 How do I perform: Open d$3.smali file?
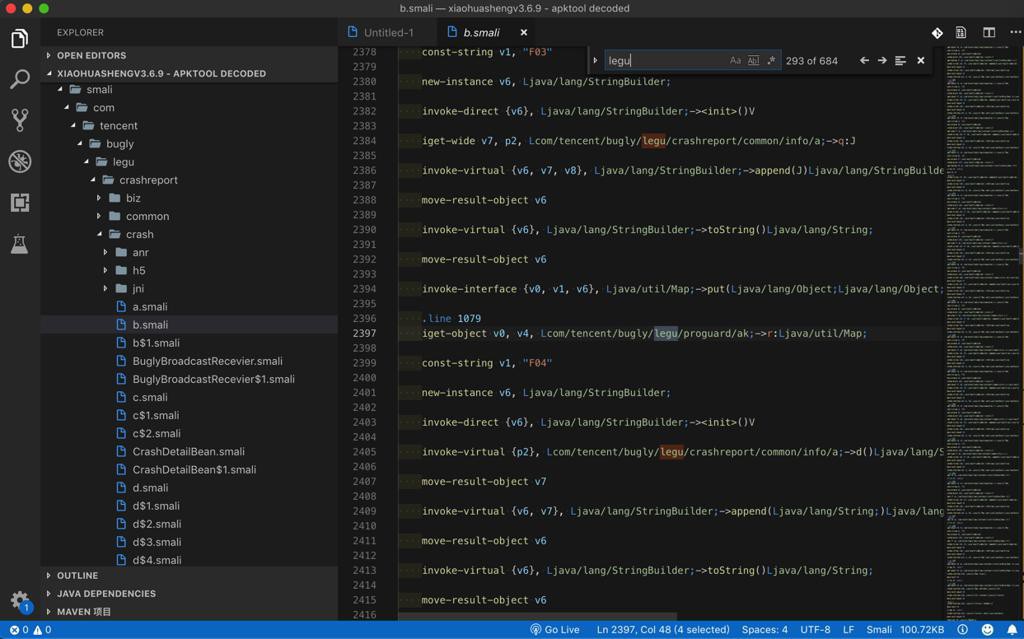189,542
